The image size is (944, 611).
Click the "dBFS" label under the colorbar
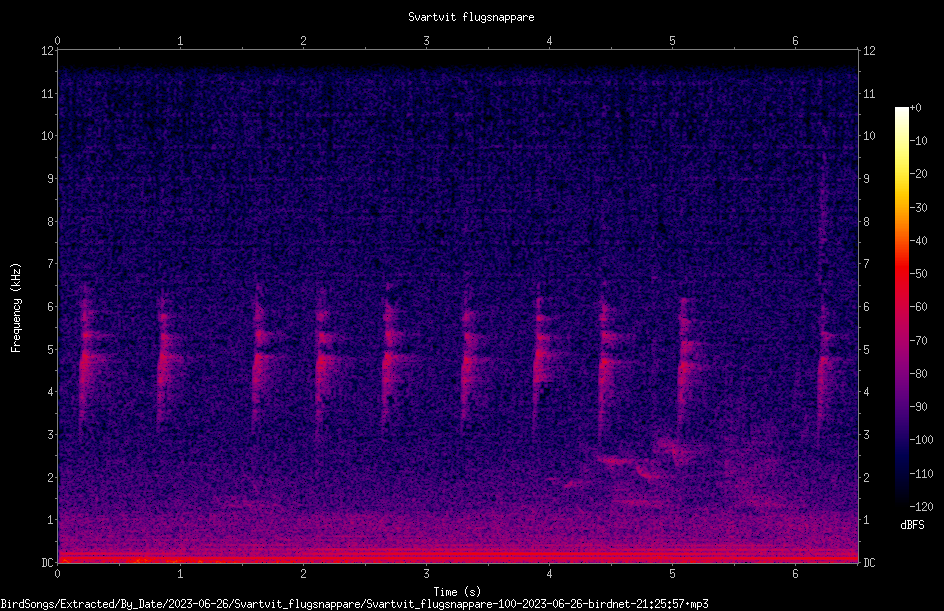click(x=912, y=525)
